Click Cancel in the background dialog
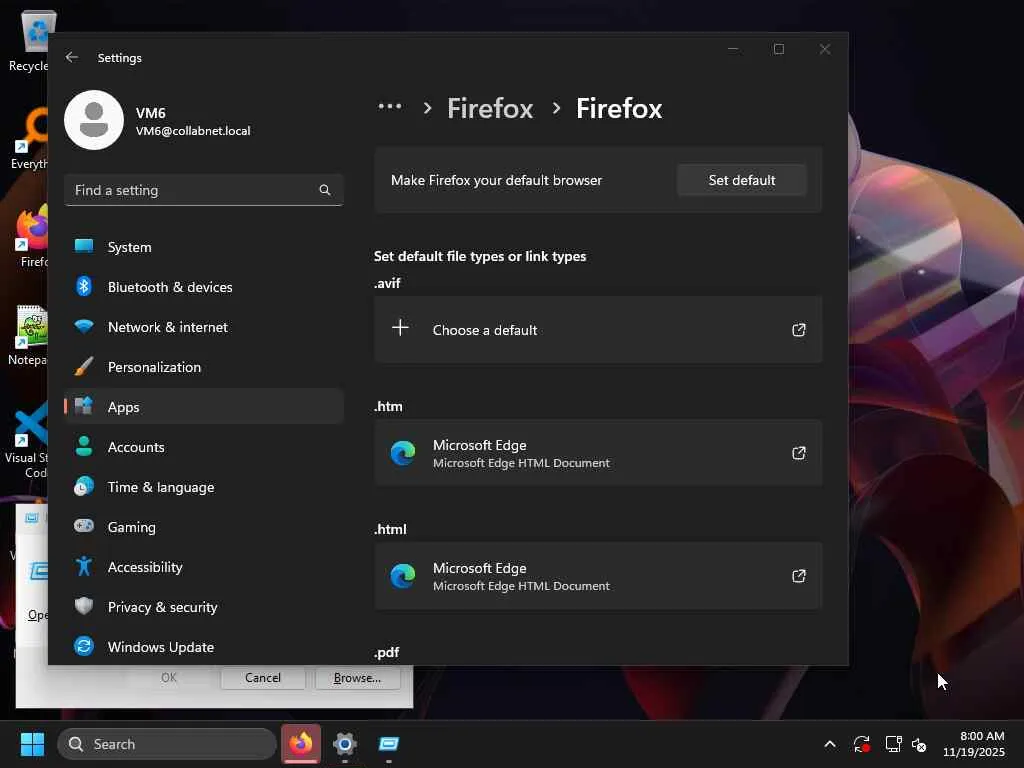The image size is (1024, 768). pos(263,678)
